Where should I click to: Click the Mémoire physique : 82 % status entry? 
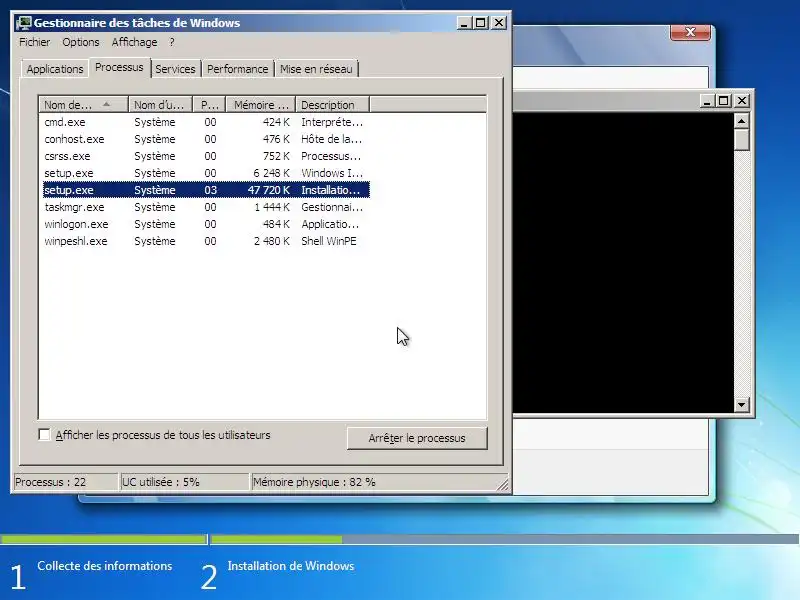click(378, 482)
